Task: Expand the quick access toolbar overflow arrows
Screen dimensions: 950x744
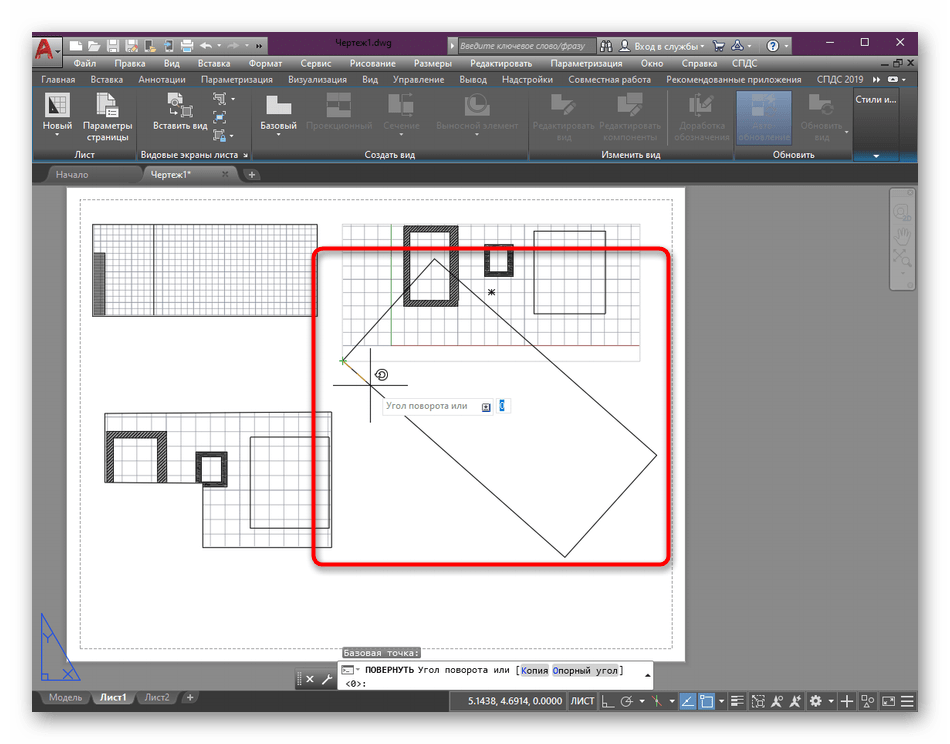Action: point(259,45)
